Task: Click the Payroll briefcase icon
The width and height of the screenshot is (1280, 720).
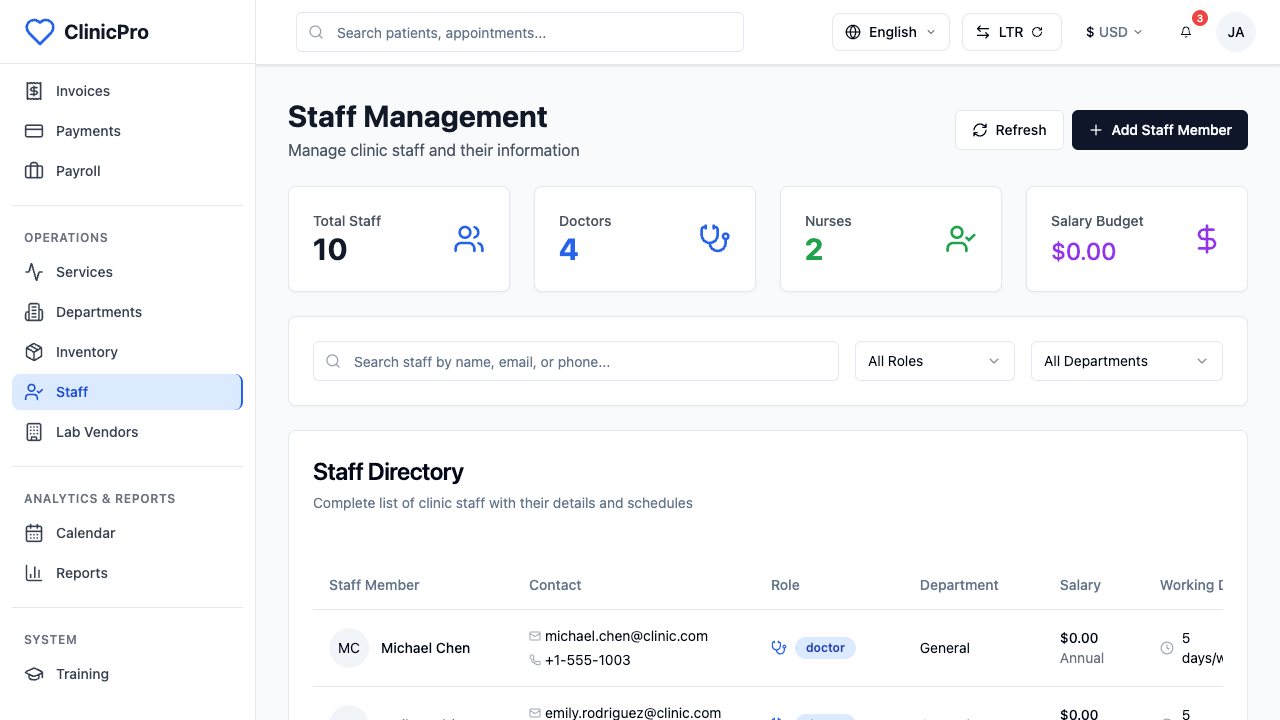Action: (34, 171)
